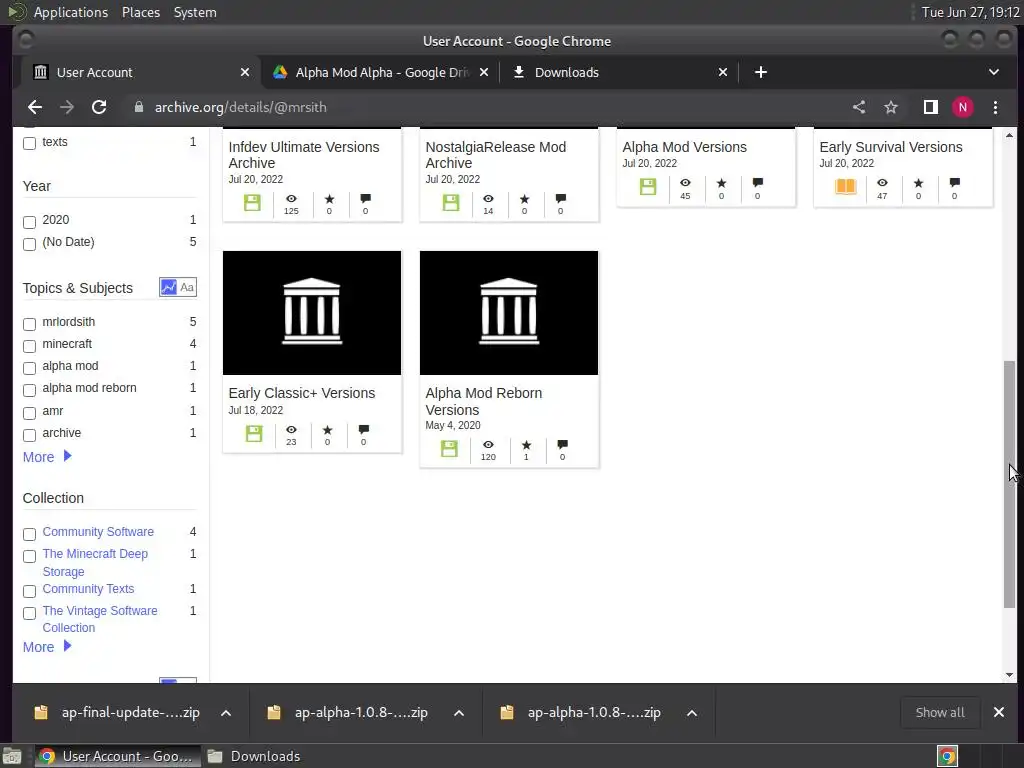The height and width of the screenshot is (768, 1024).
Task: Click reviews icon on Early Survival Versions card
Action: (x=955, y=182)
